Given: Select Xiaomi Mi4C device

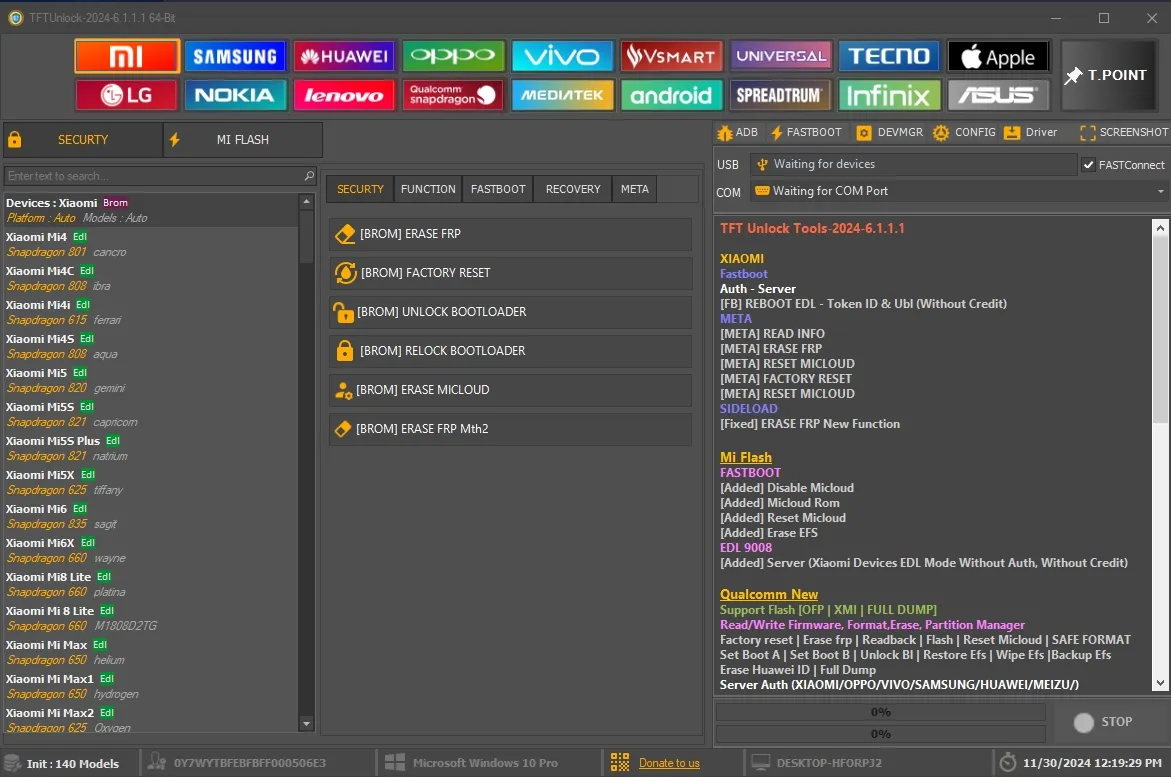Looking at the screenshot, I should (x=149, y=278).
